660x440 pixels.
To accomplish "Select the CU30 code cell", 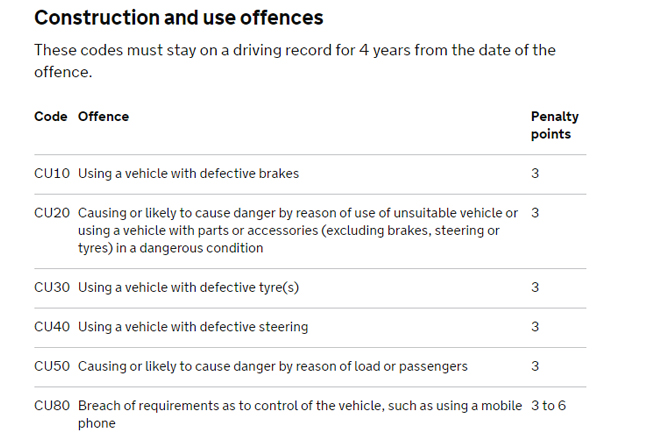I will [x=52, y=287].
